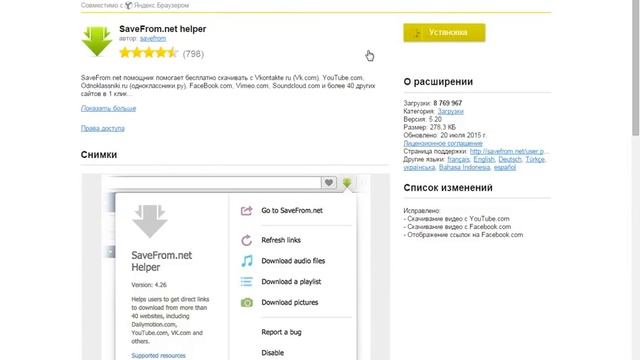Select Download a playlist entry

291,282
